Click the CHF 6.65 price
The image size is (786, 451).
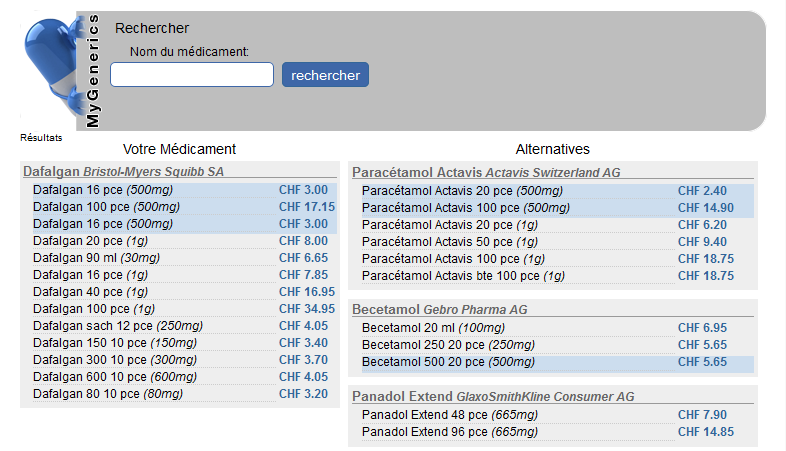[303, 258]
